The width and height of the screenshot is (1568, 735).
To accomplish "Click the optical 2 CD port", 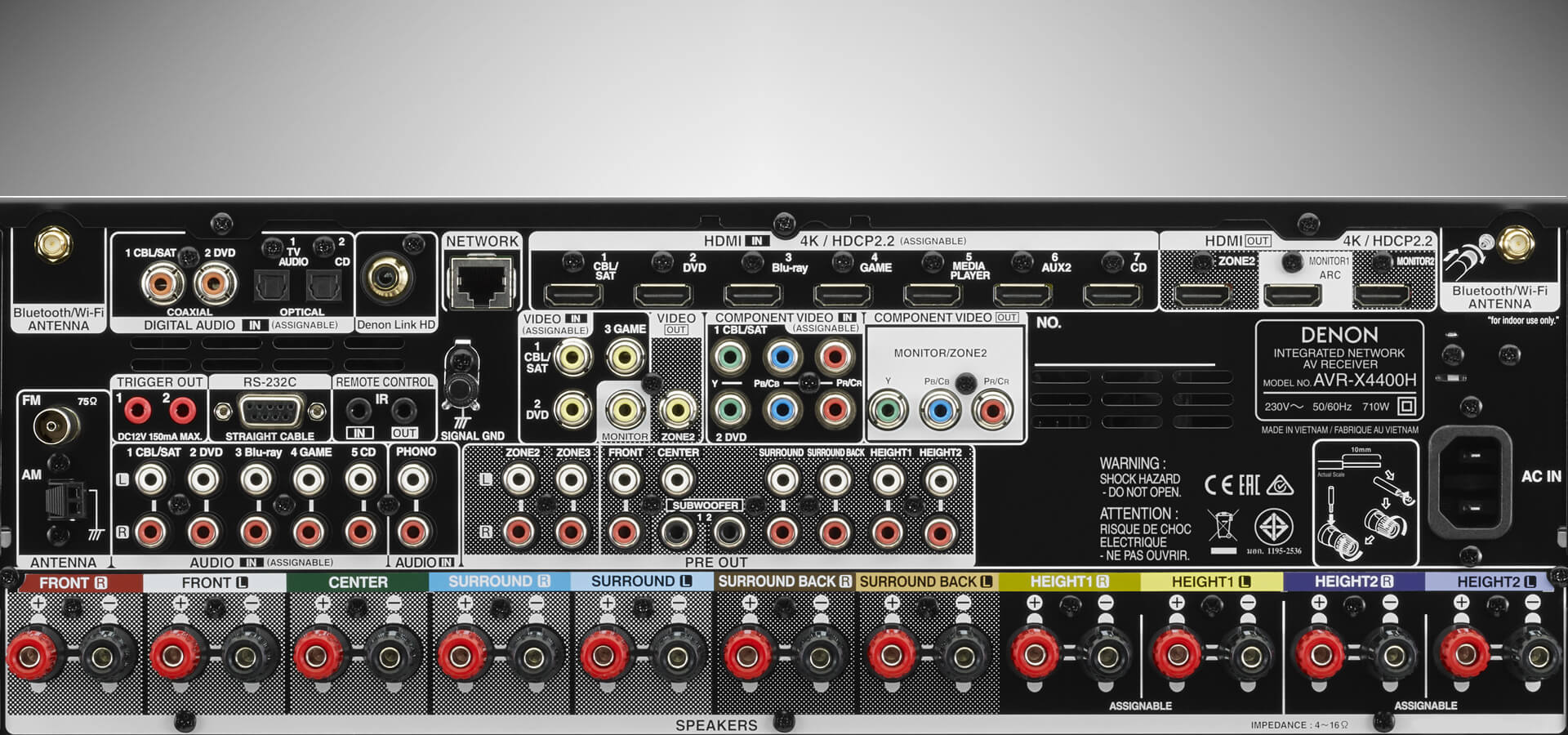I will [323, 286].
